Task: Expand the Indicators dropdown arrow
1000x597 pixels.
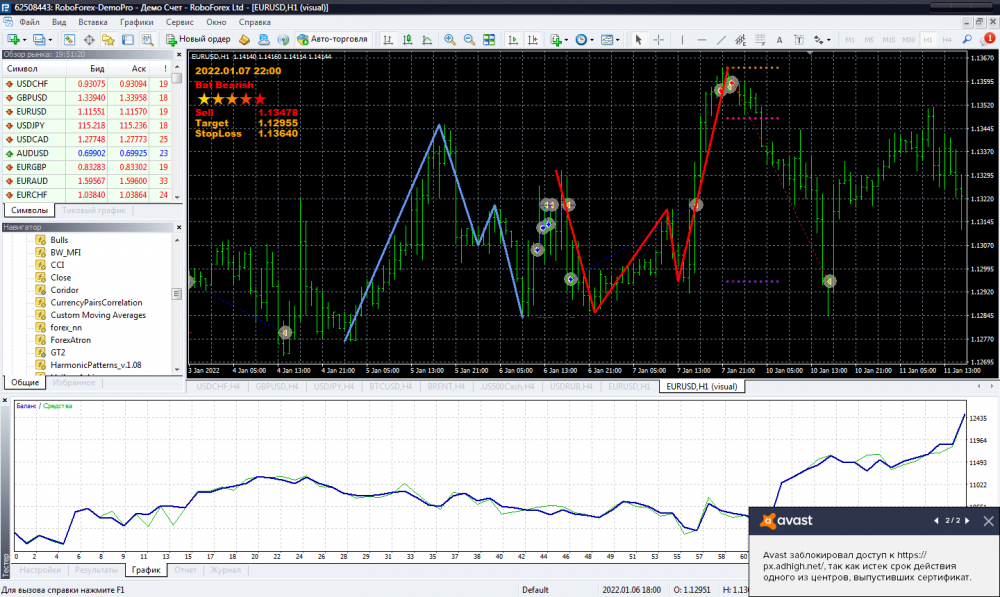Action: pyautogui.click(x=566, y=40)
